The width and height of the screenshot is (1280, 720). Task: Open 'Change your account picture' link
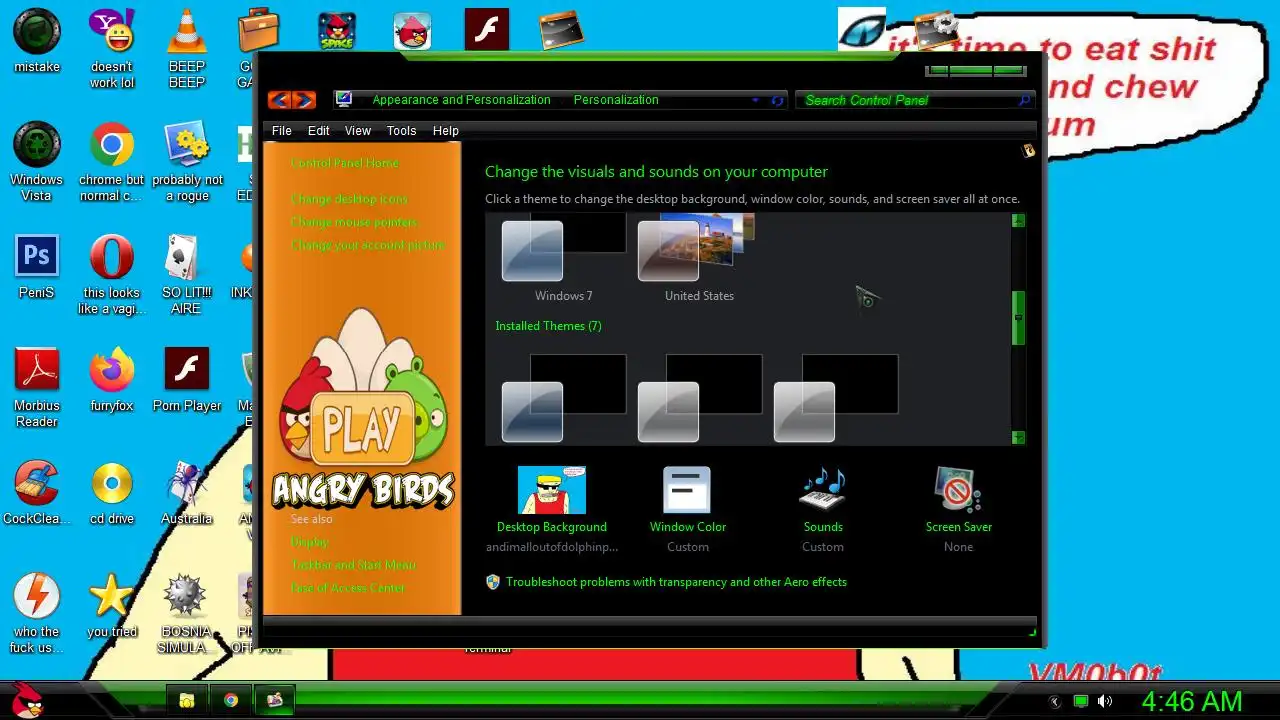[368, 245]
